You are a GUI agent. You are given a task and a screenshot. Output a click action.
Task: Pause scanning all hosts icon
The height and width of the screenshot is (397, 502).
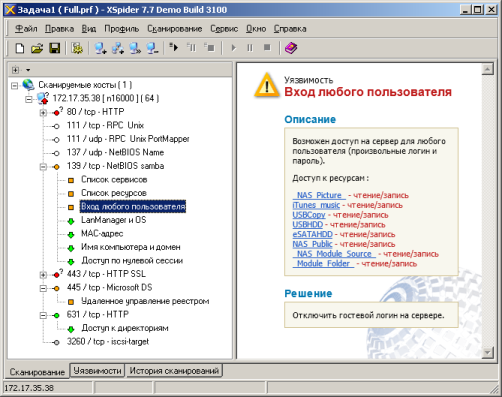pyautogui.click(x=192, y=47)
